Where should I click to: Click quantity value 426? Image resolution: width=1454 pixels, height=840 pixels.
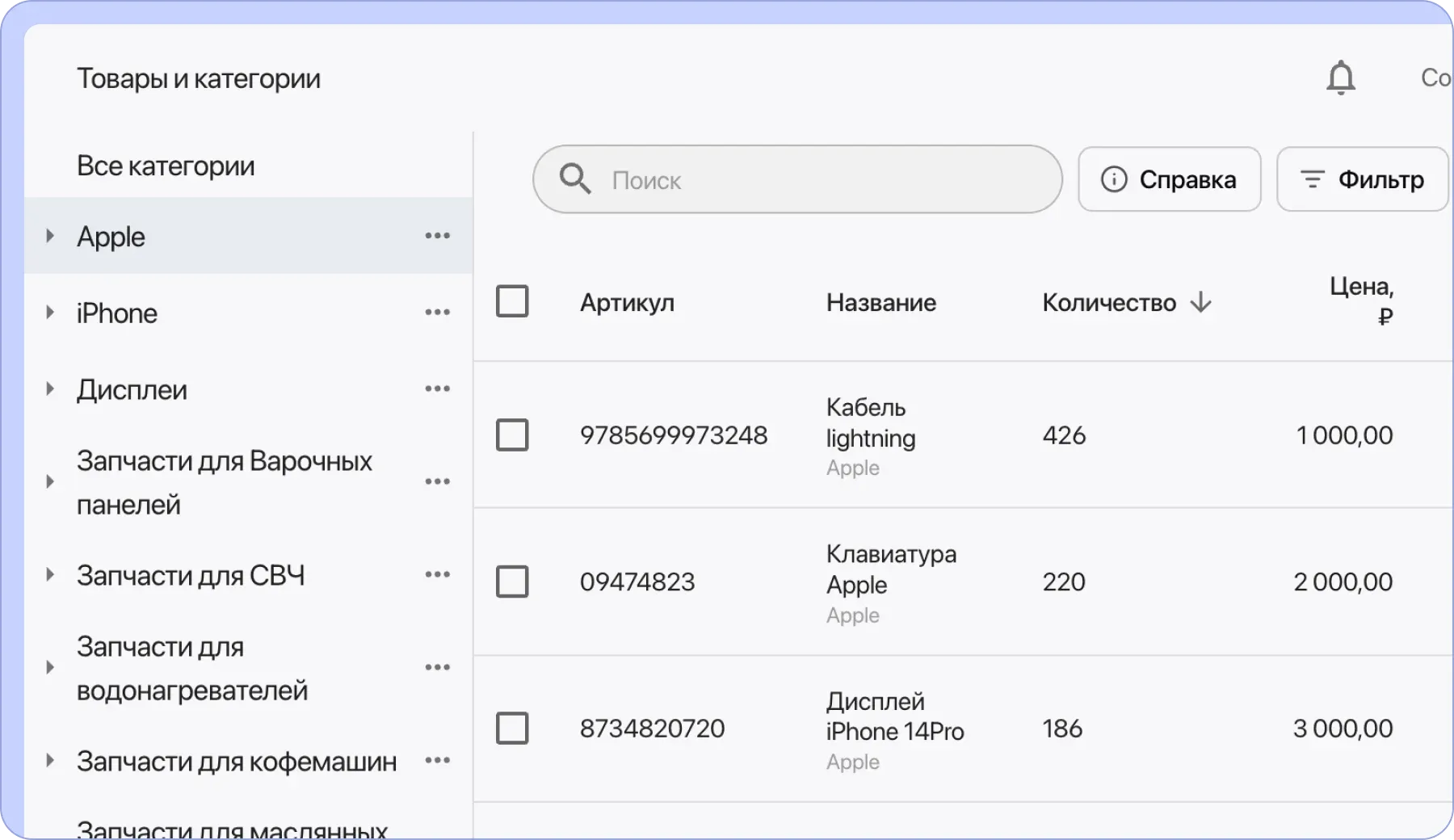pos(1064,435)
